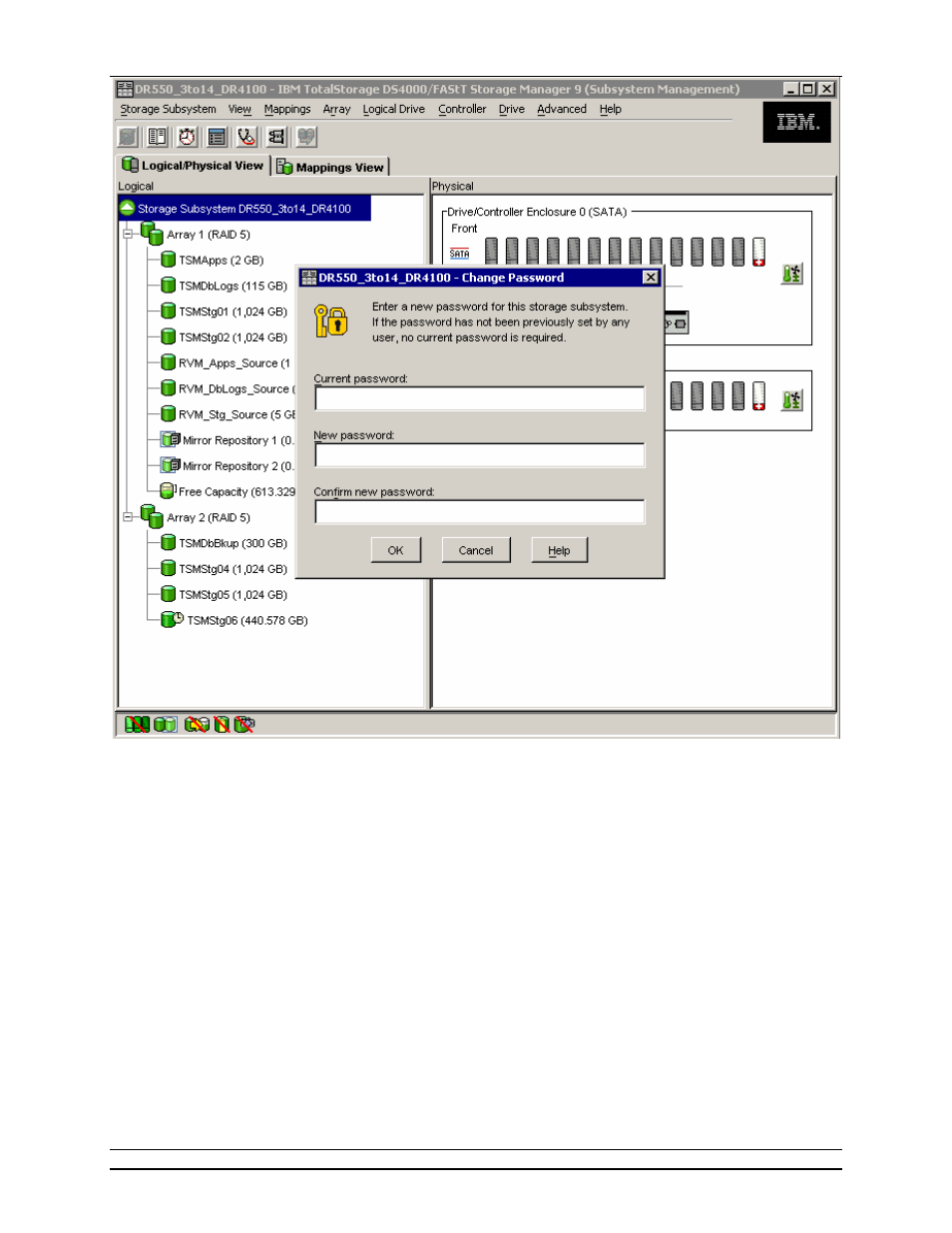
Task: Select TSMStg01 (1,024 GB) logical drive
Action: [233, 312]
